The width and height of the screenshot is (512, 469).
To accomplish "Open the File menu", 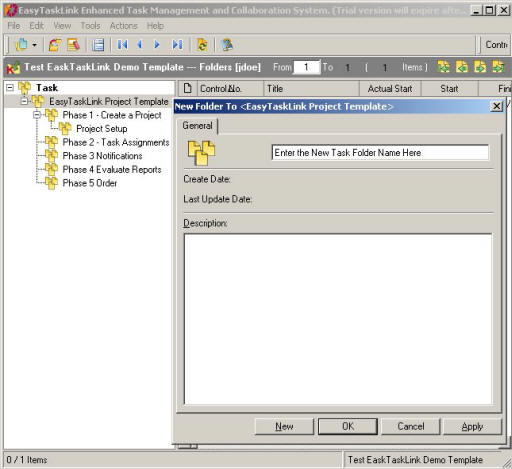I will [14, 26].
